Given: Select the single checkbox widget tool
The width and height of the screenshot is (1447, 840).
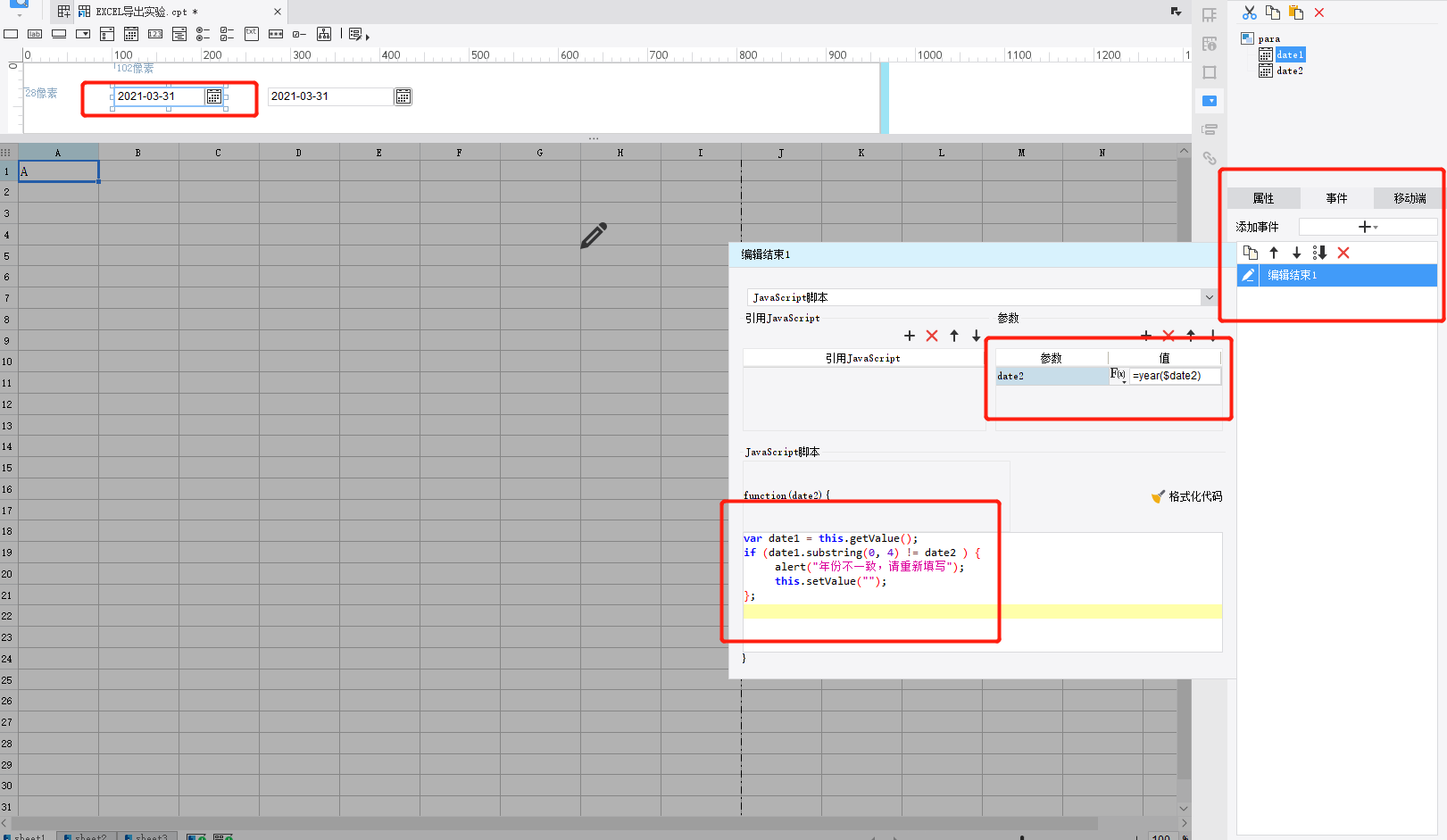Looking at the screenshot, I should point(299,34).
